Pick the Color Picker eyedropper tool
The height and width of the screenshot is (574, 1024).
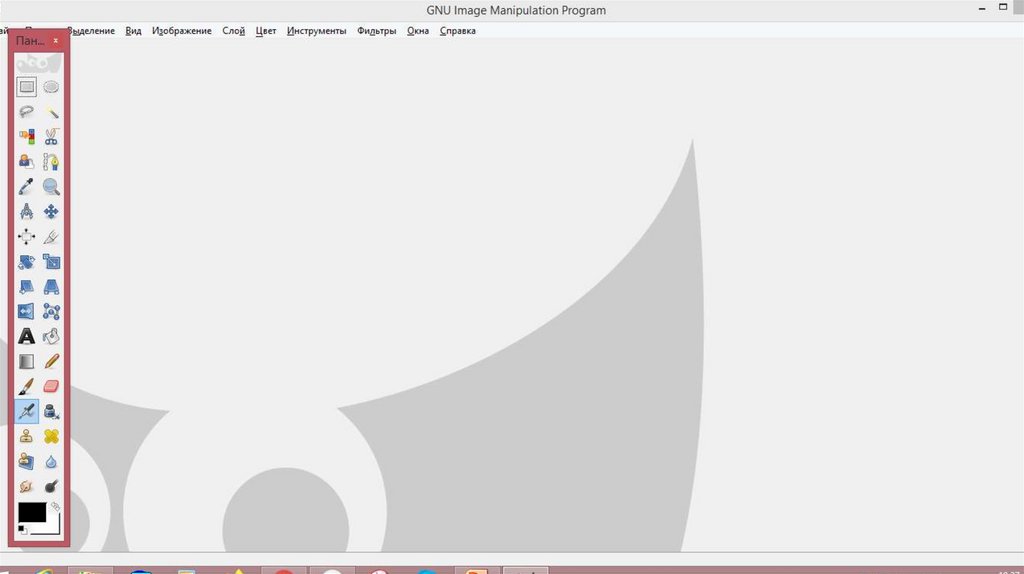(x=27, y=186)
